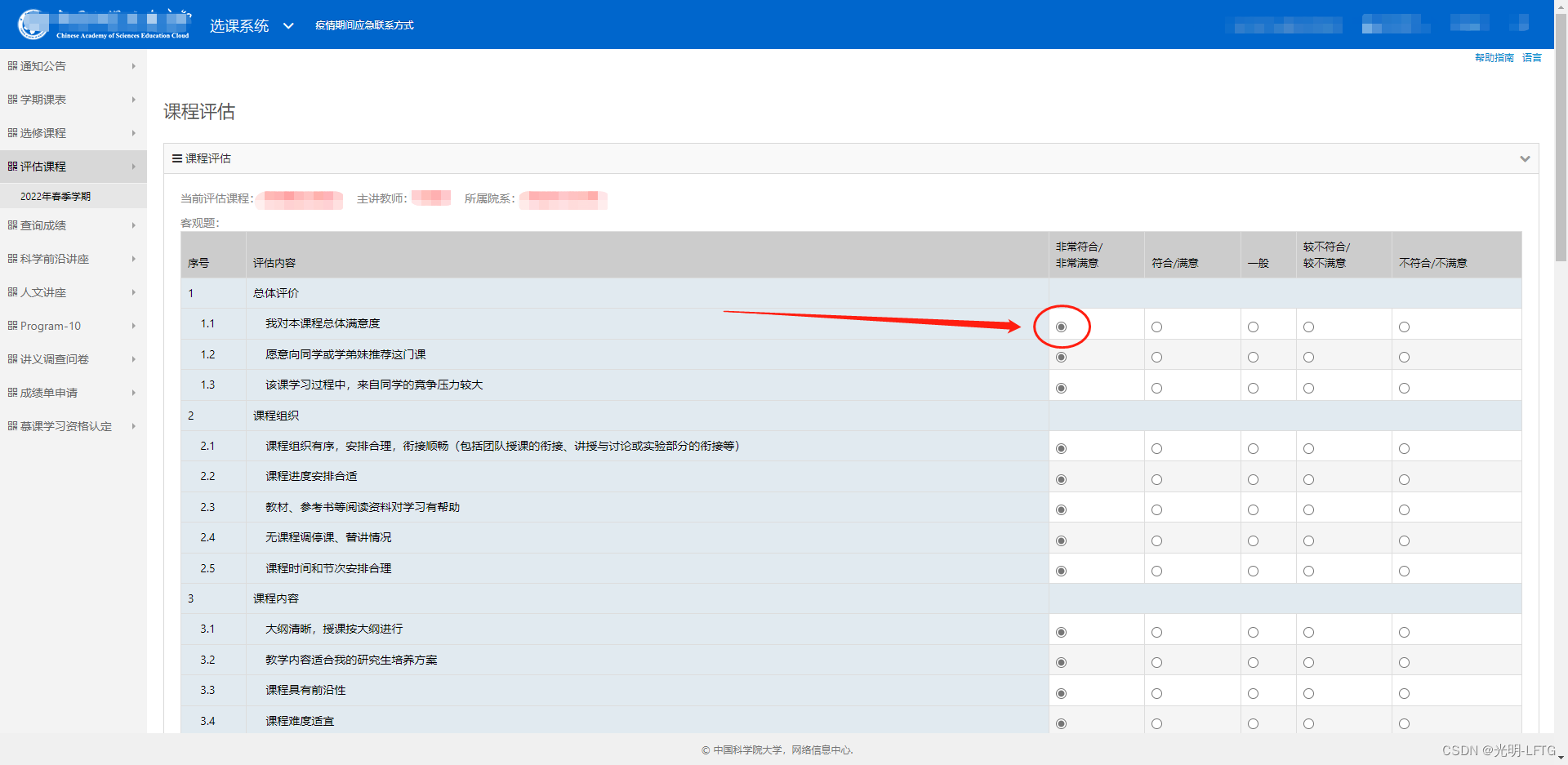Select 较不符合 for item 2.1 课程组织有序
This screenshot has height=765, width=1568.
(1308, 449)
